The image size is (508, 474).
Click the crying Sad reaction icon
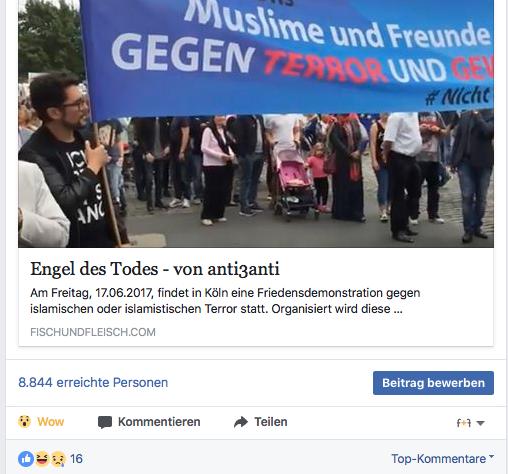[57, 459]
